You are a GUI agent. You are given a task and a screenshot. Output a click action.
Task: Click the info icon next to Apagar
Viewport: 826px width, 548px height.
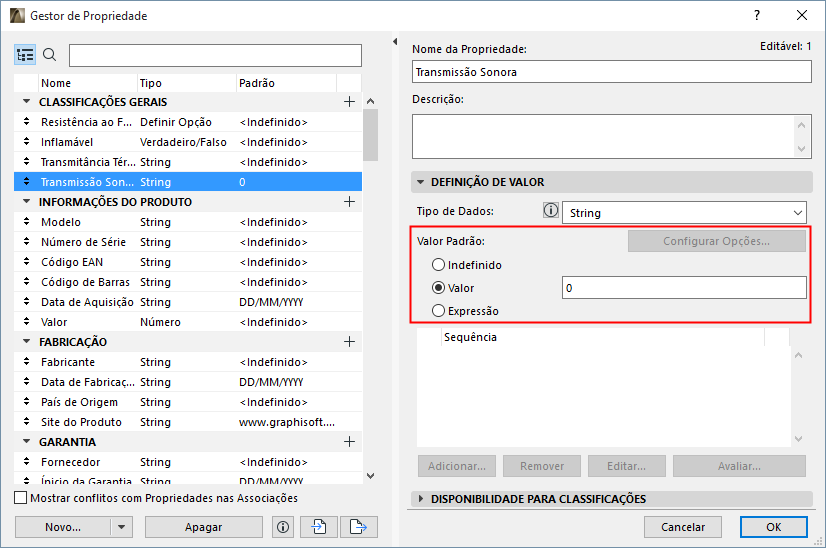click(x=283, y=527)
